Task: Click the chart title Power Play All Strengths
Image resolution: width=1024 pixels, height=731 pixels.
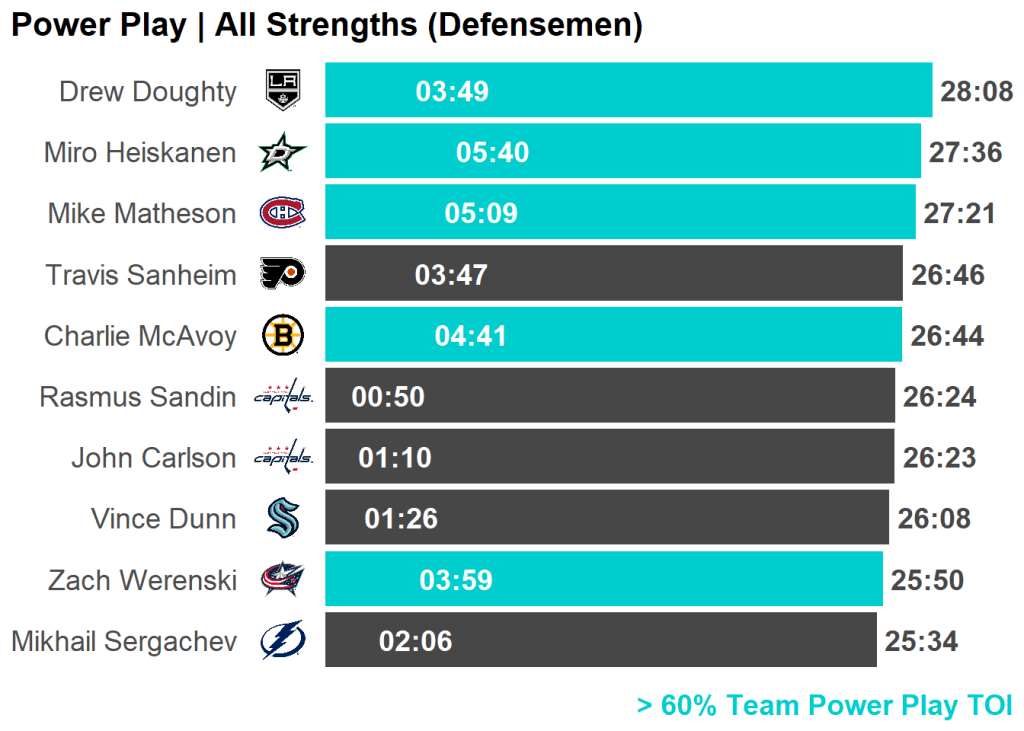Action: (326, 26)
